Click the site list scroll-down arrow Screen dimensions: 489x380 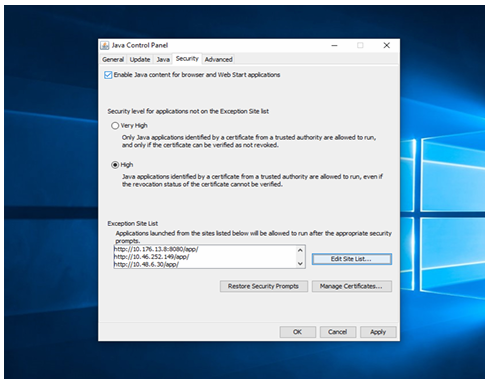[x=300, y=264]
